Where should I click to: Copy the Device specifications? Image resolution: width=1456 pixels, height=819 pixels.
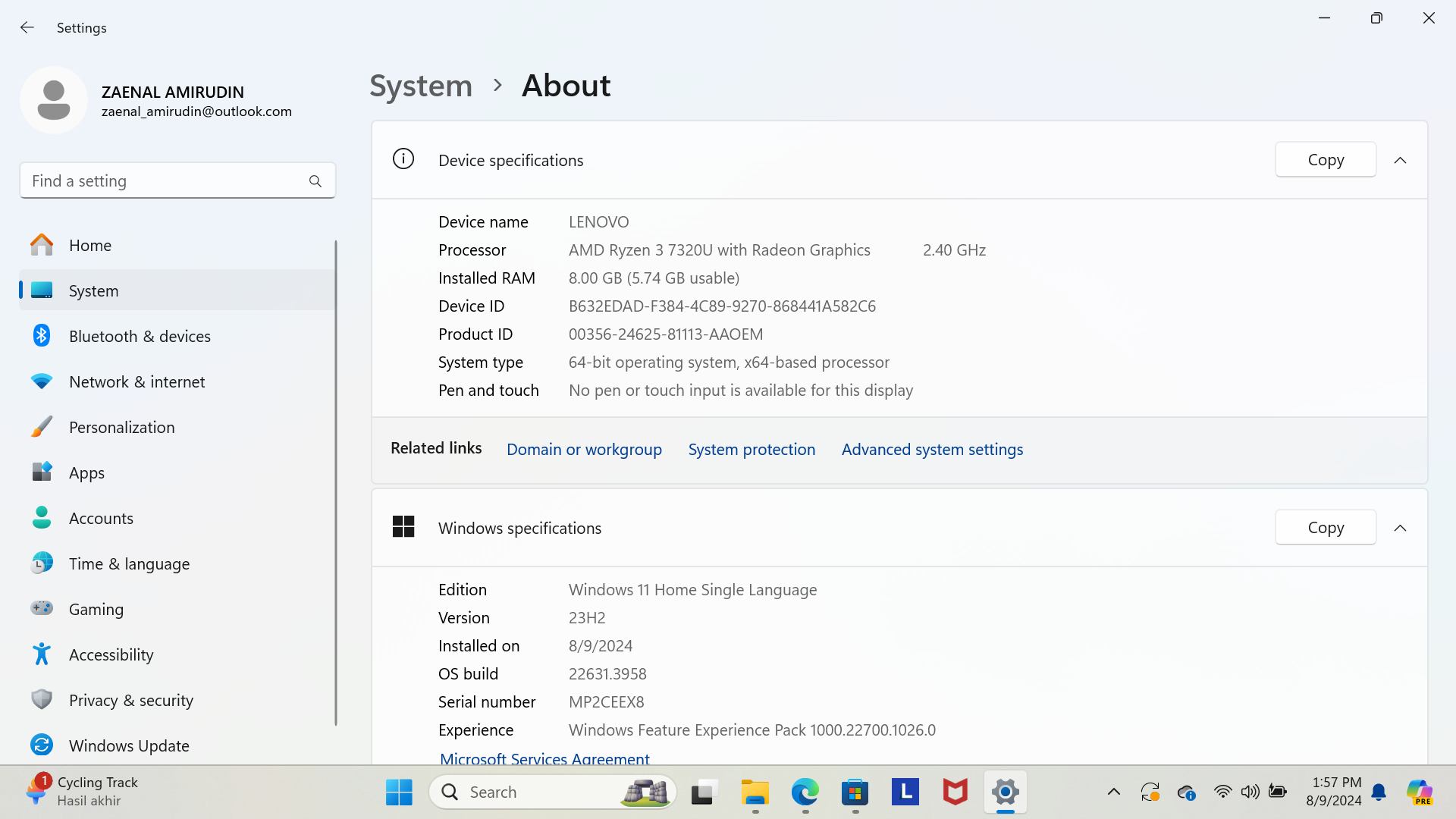(x=1326, y=159)
